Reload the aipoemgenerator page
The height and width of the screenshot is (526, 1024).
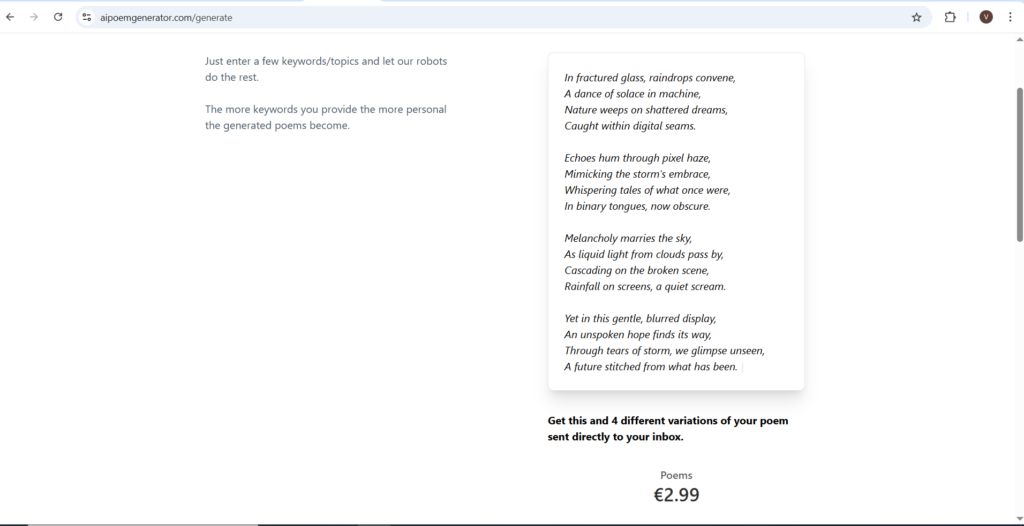pos(58,17)
